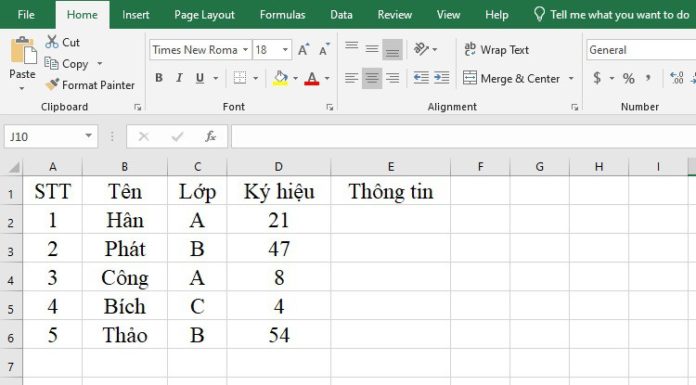The height and width of the screenshot is (385, 696).
Task: Activate the Format Painter brush
Action: (x=90, y=85)
